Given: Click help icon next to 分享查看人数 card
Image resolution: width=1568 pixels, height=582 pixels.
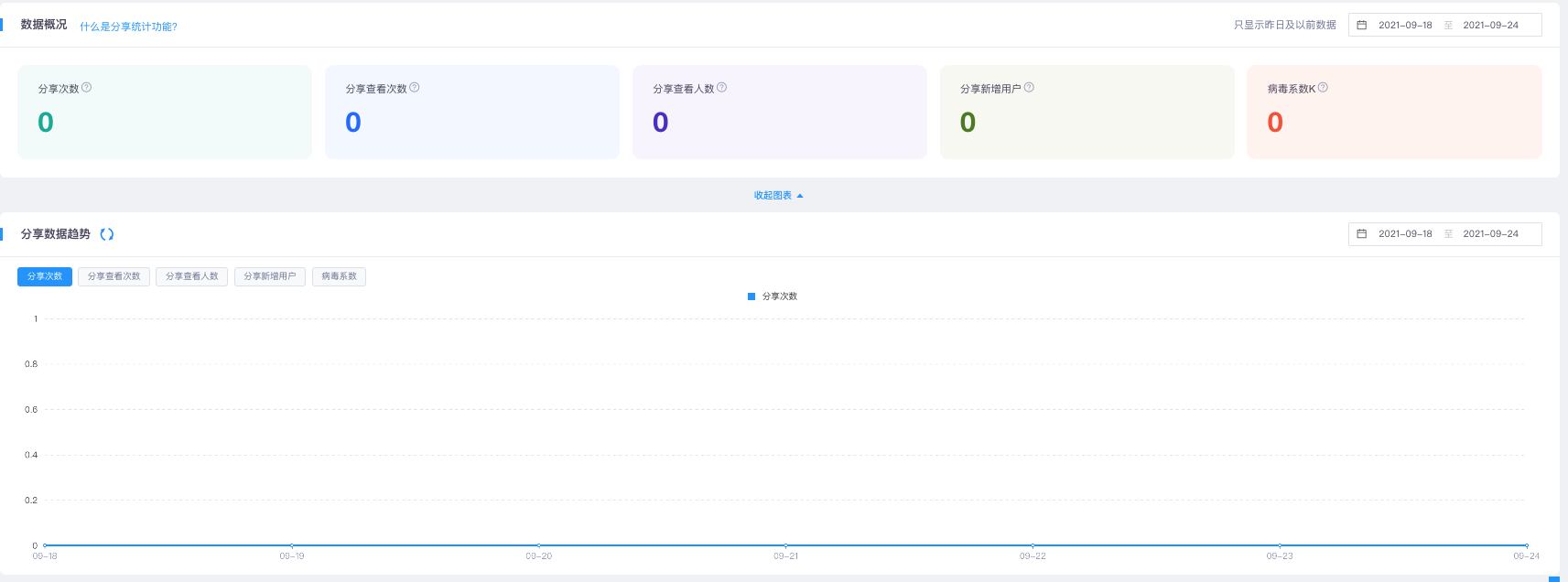Looking at the screenshot, I should [x=722, y=88].
